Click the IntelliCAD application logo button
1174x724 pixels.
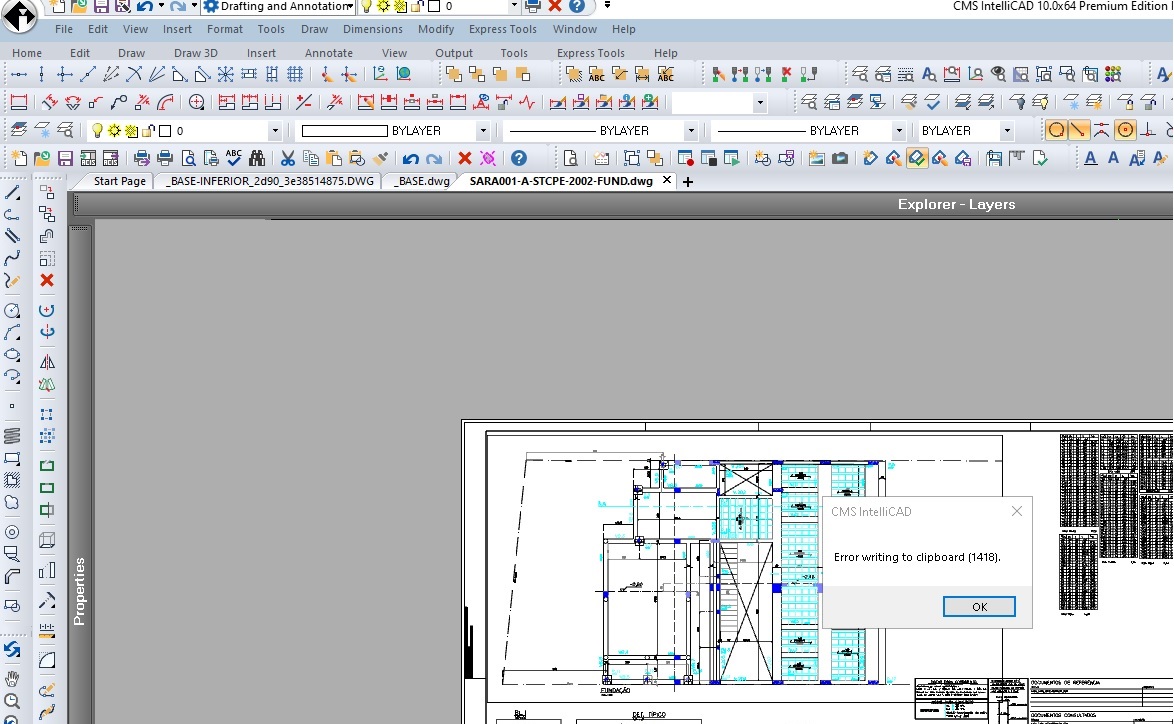click(19, 16)
